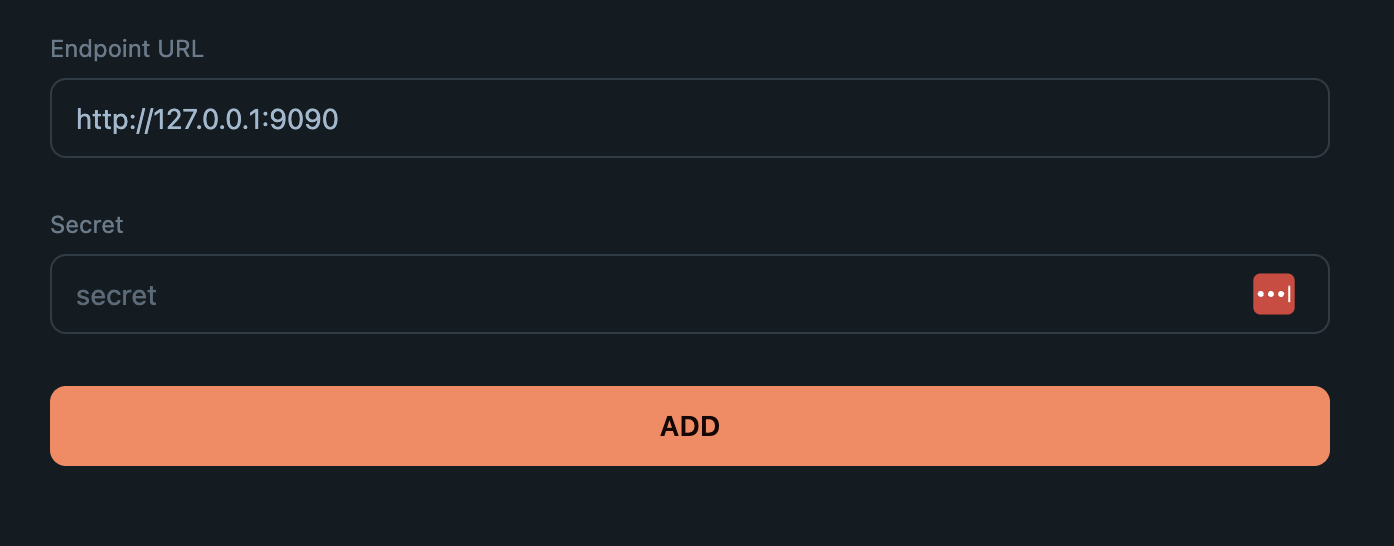Focus the Endpoint URL input field
Screen dimensions: 1394x546
(x=690, y=118)
